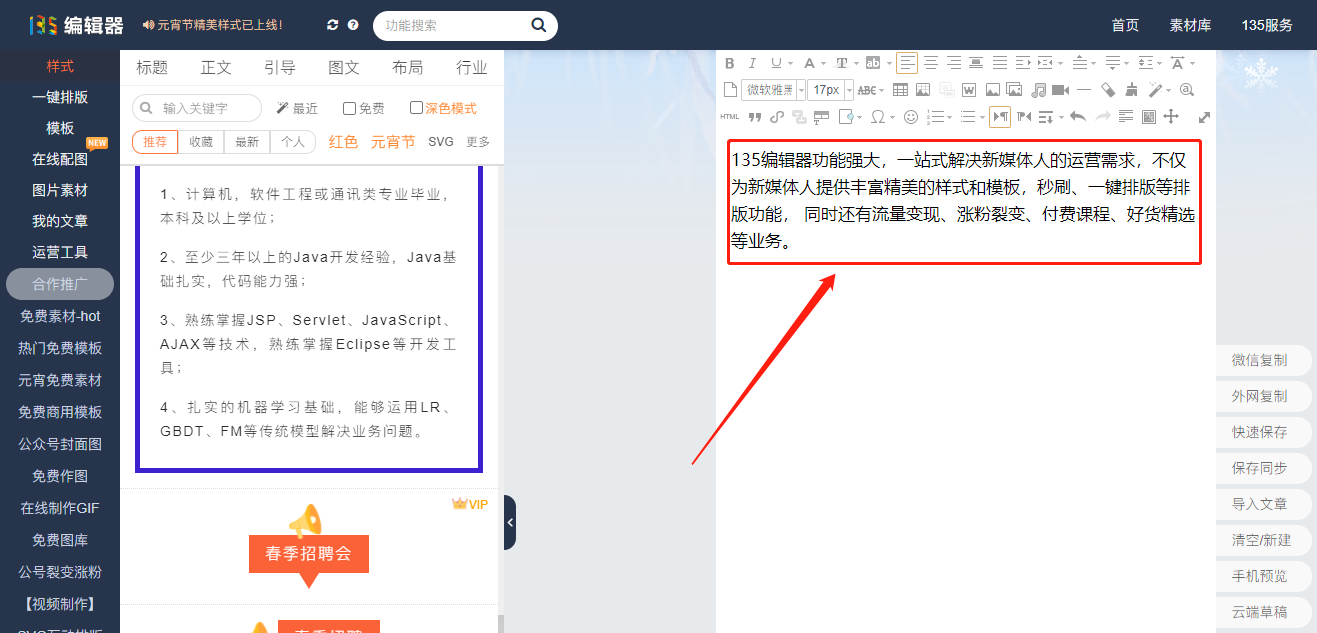Insert a table using the table icon
The image size is (1317, 633).
click(x=900, y=90)
